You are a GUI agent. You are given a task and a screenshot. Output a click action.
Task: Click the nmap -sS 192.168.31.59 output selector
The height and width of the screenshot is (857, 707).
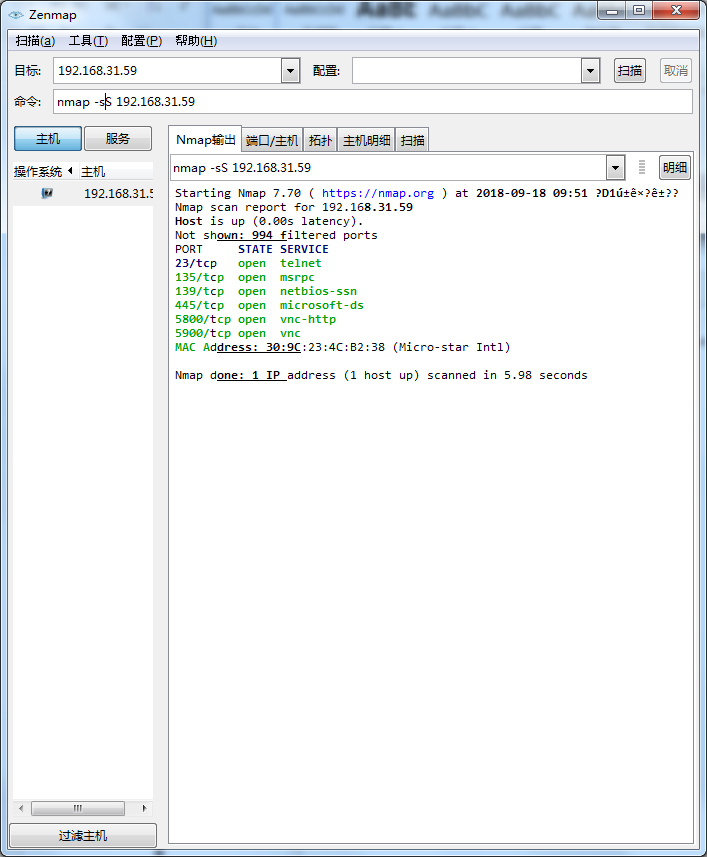[388, 168]
